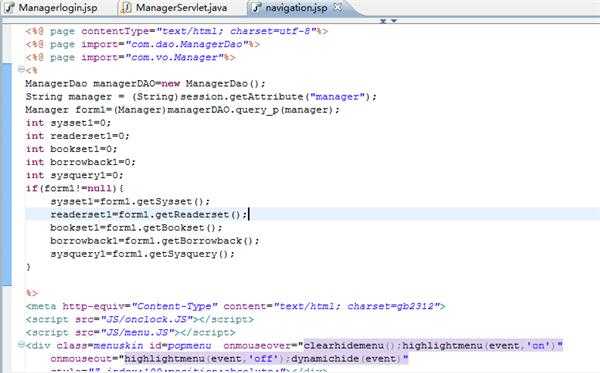
Task: Click the navigation.jsp file icon
Action: (x=256, y=8)
